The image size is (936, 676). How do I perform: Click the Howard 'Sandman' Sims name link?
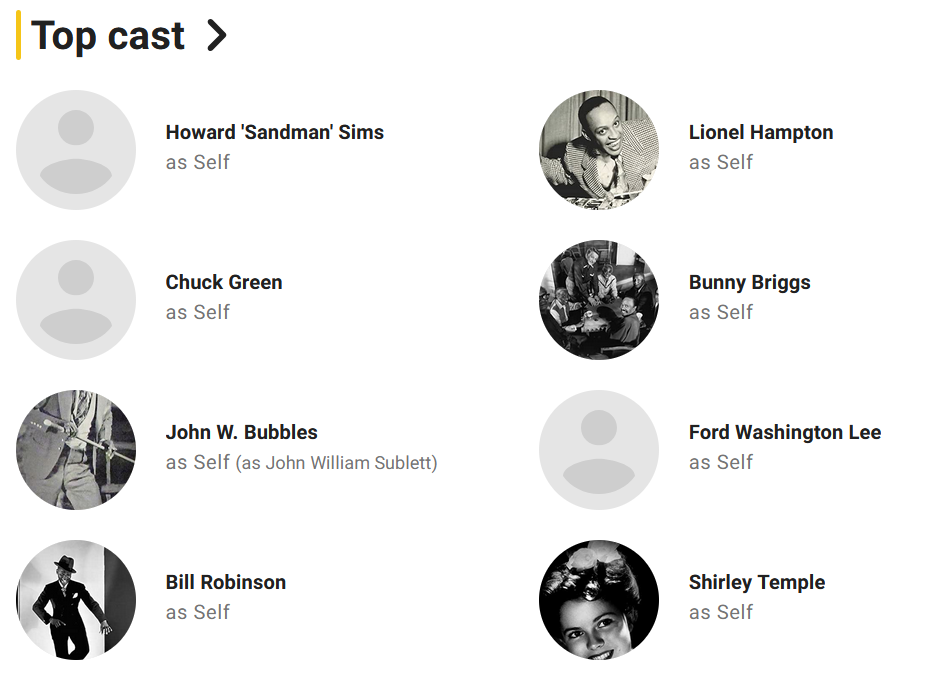[275, 132]
